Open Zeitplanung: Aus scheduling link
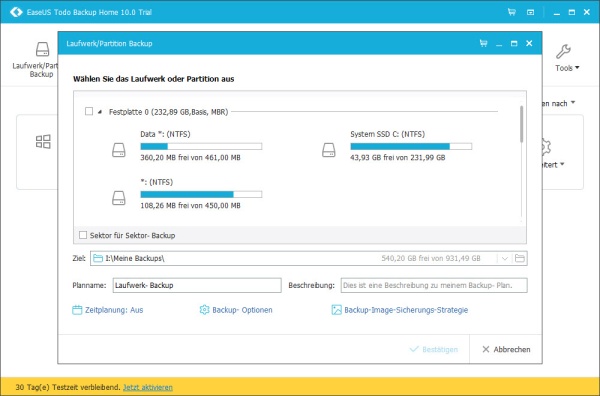 coord(114,310)
